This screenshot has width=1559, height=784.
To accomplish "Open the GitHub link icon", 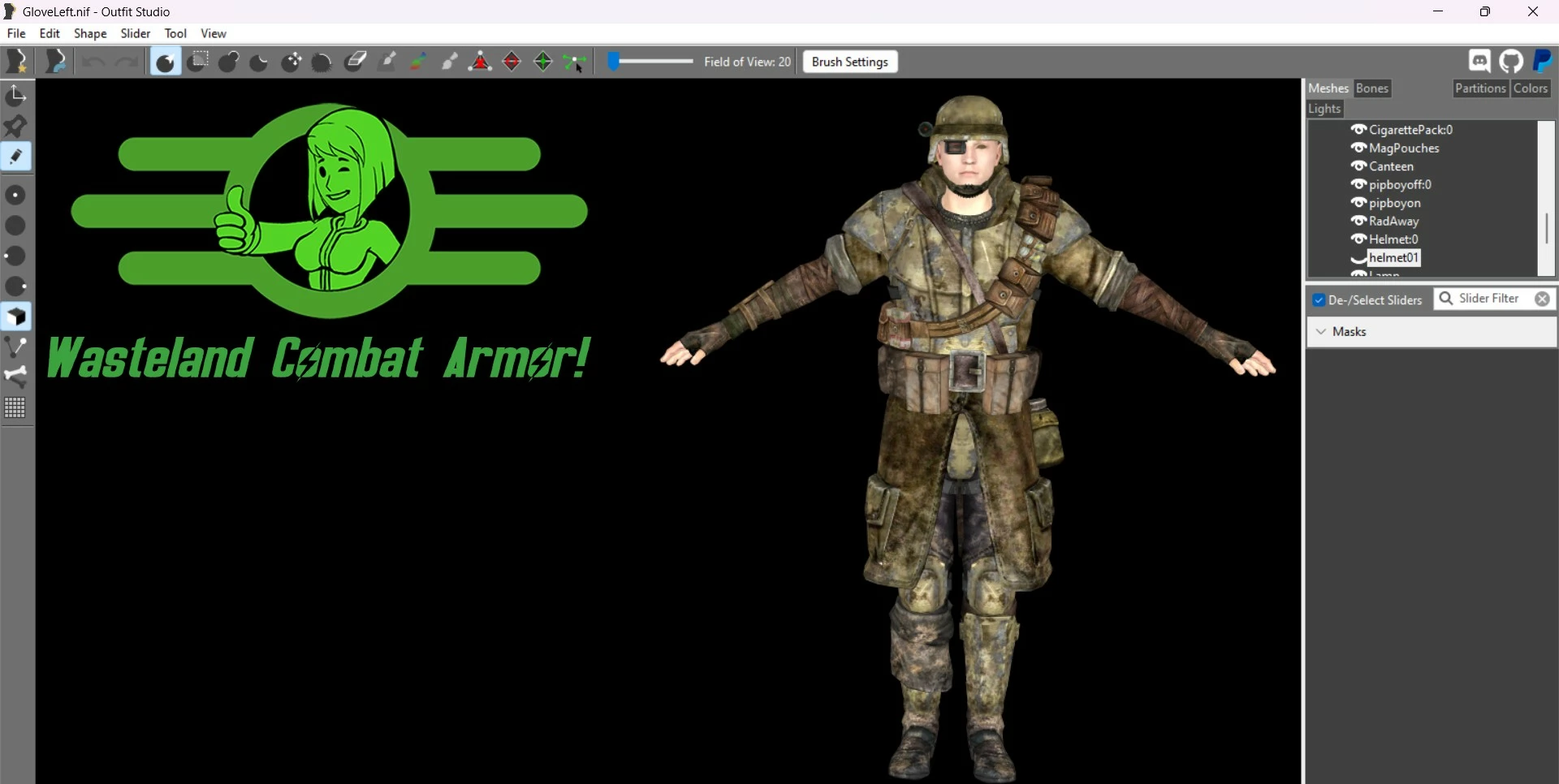I will pyautogui.click(x=1511, y=62).
